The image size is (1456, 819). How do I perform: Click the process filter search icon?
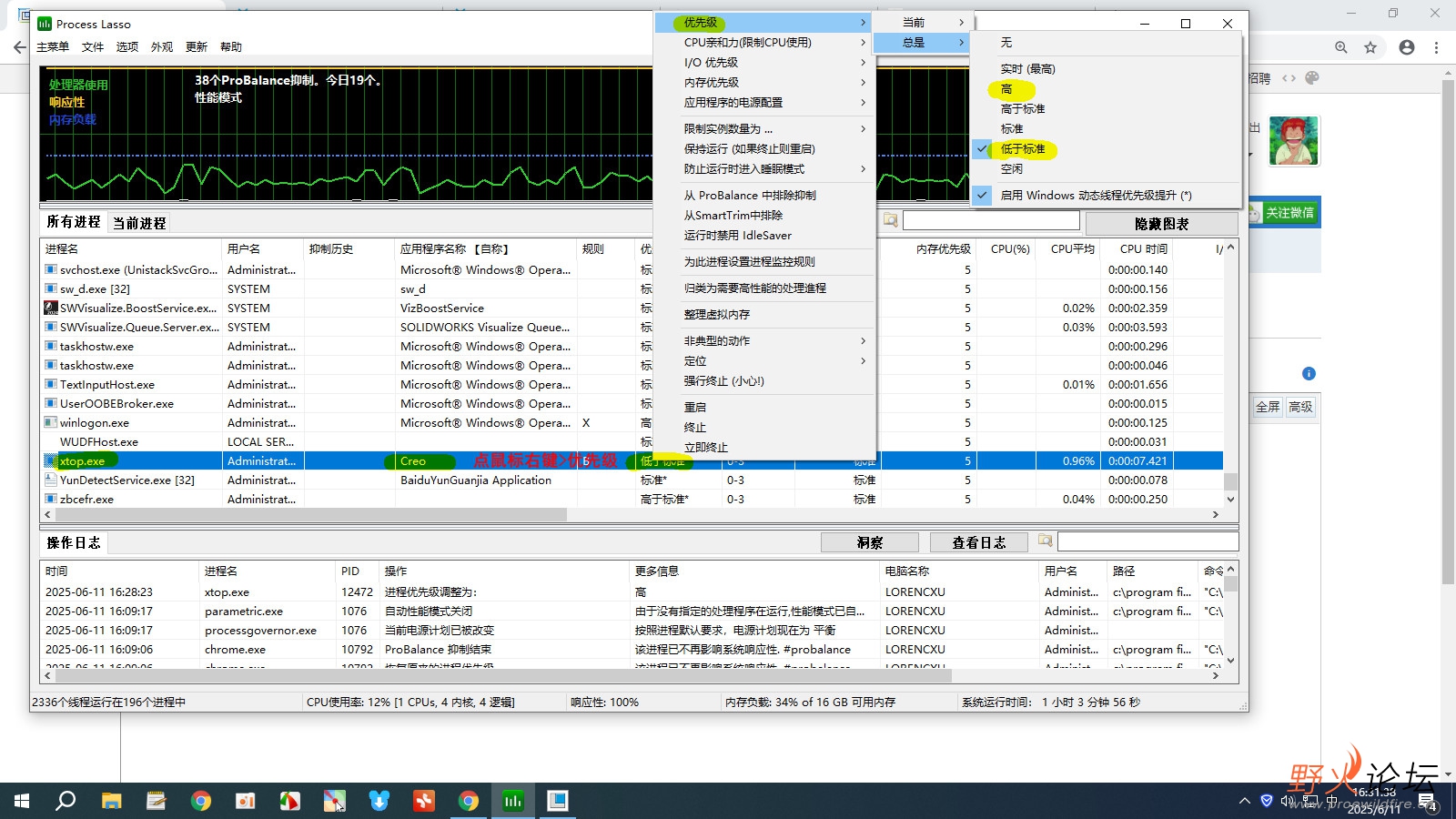tap(890, 220)
